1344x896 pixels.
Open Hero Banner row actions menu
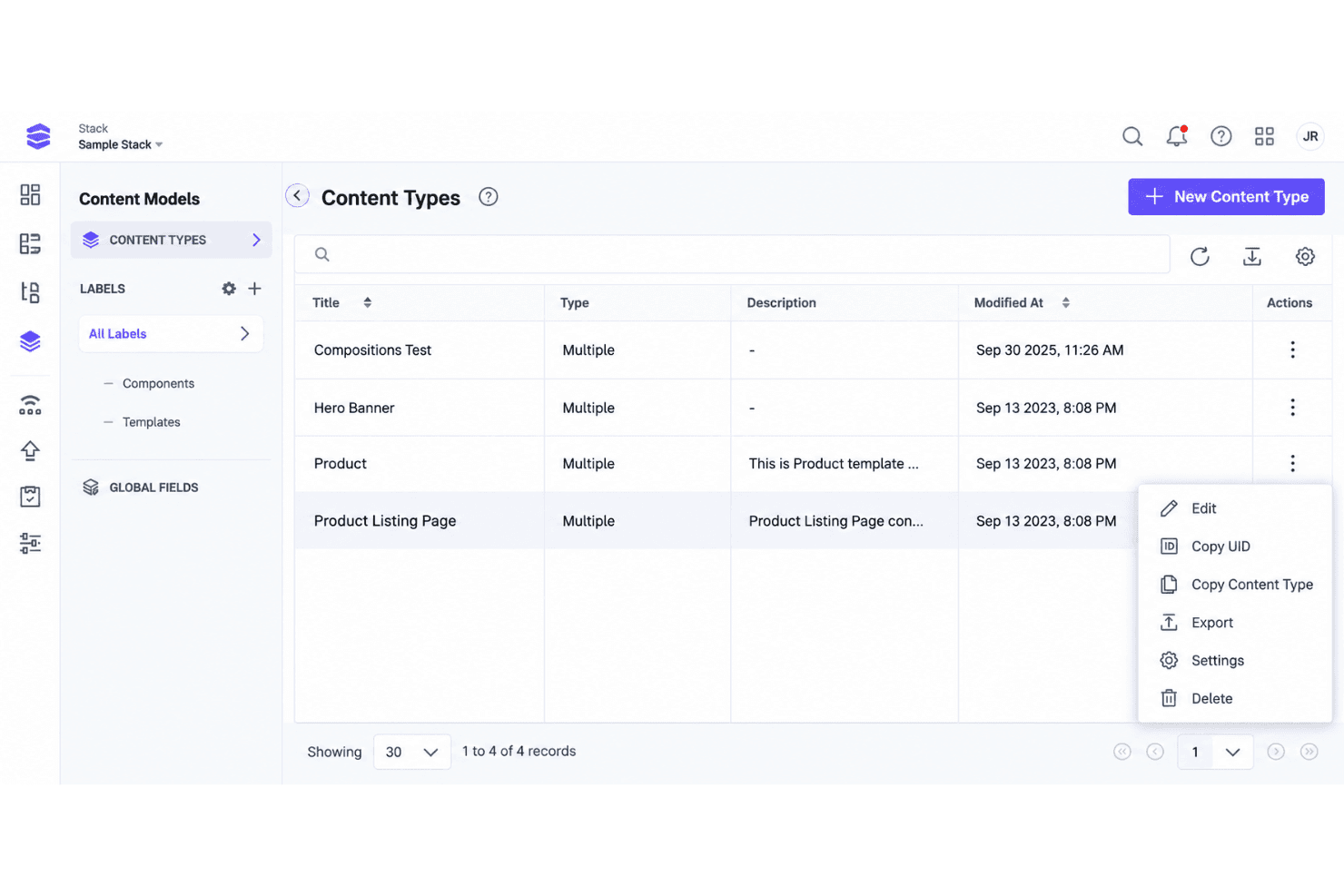(x=1292, y=408)
